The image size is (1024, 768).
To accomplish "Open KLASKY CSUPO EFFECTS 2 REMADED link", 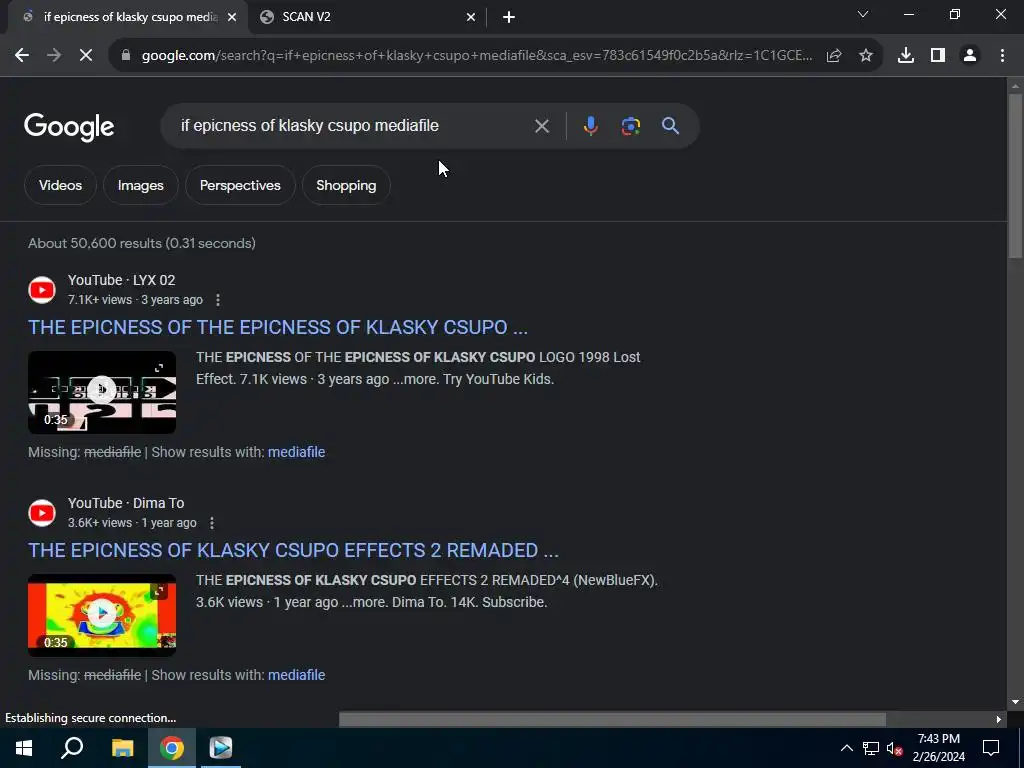I will [x=293, y=551].
